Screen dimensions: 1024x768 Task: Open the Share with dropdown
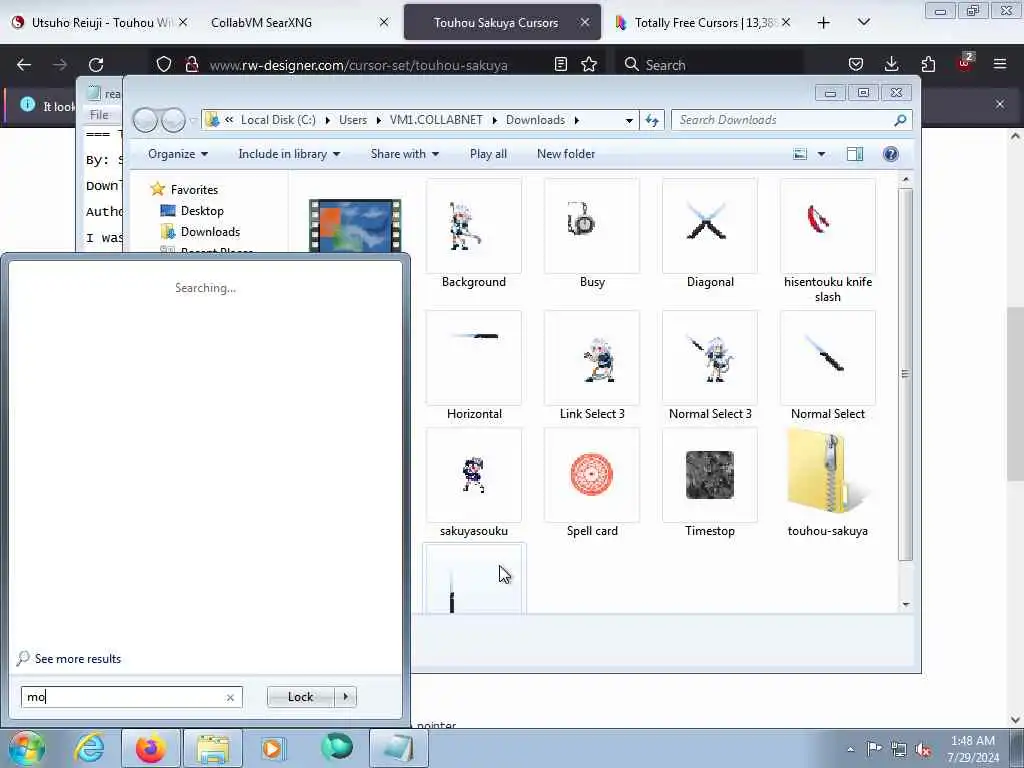(x=404, y=154)
